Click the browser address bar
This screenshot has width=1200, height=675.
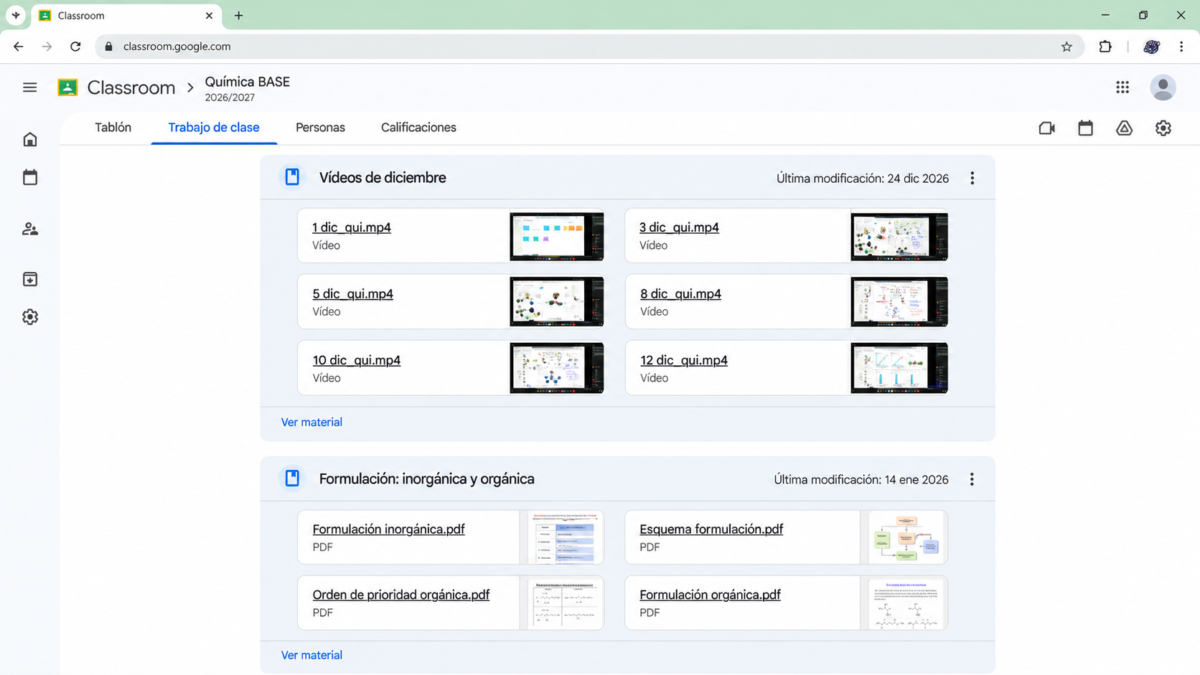(x=589, y=46)
